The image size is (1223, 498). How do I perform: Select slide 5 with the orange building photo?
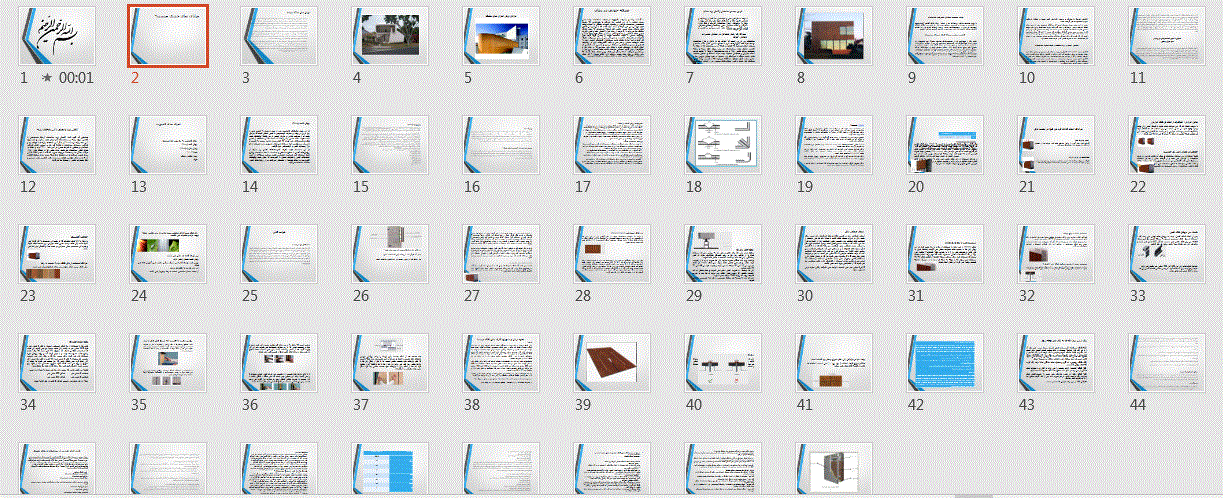[502, 36]
